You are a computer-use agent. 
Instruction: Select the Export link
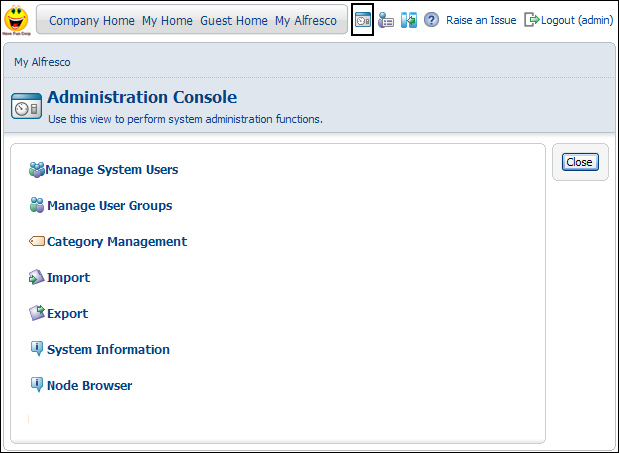(68, 314)
